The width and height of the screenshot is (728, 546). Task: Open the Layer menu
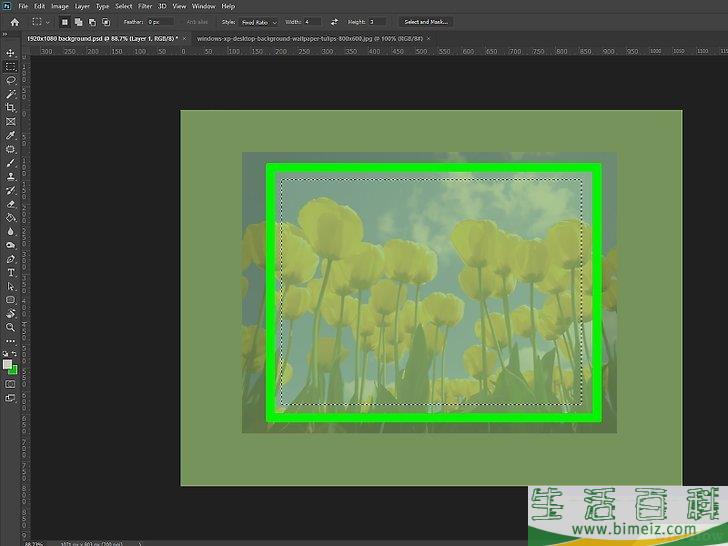82,6
